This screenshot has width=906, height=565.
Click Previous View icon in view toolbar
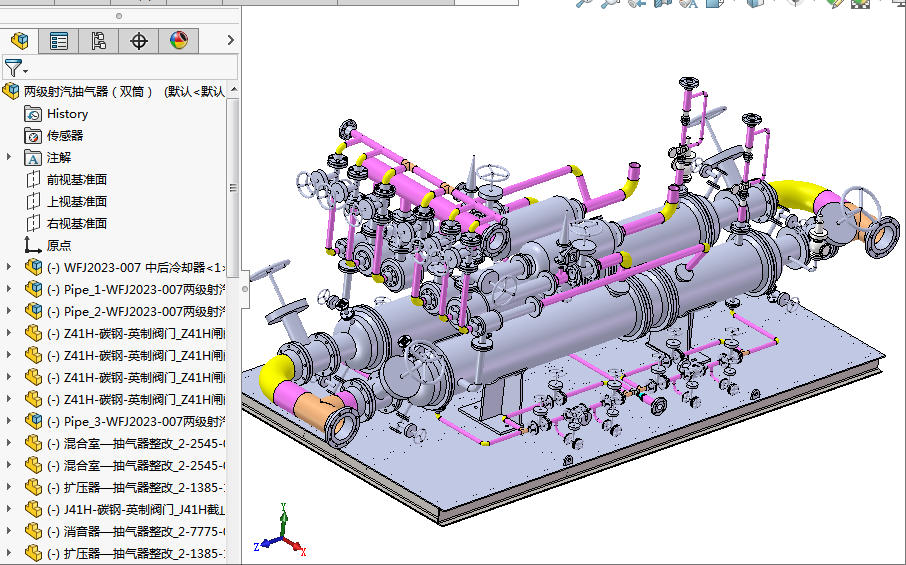pos(637,3)
